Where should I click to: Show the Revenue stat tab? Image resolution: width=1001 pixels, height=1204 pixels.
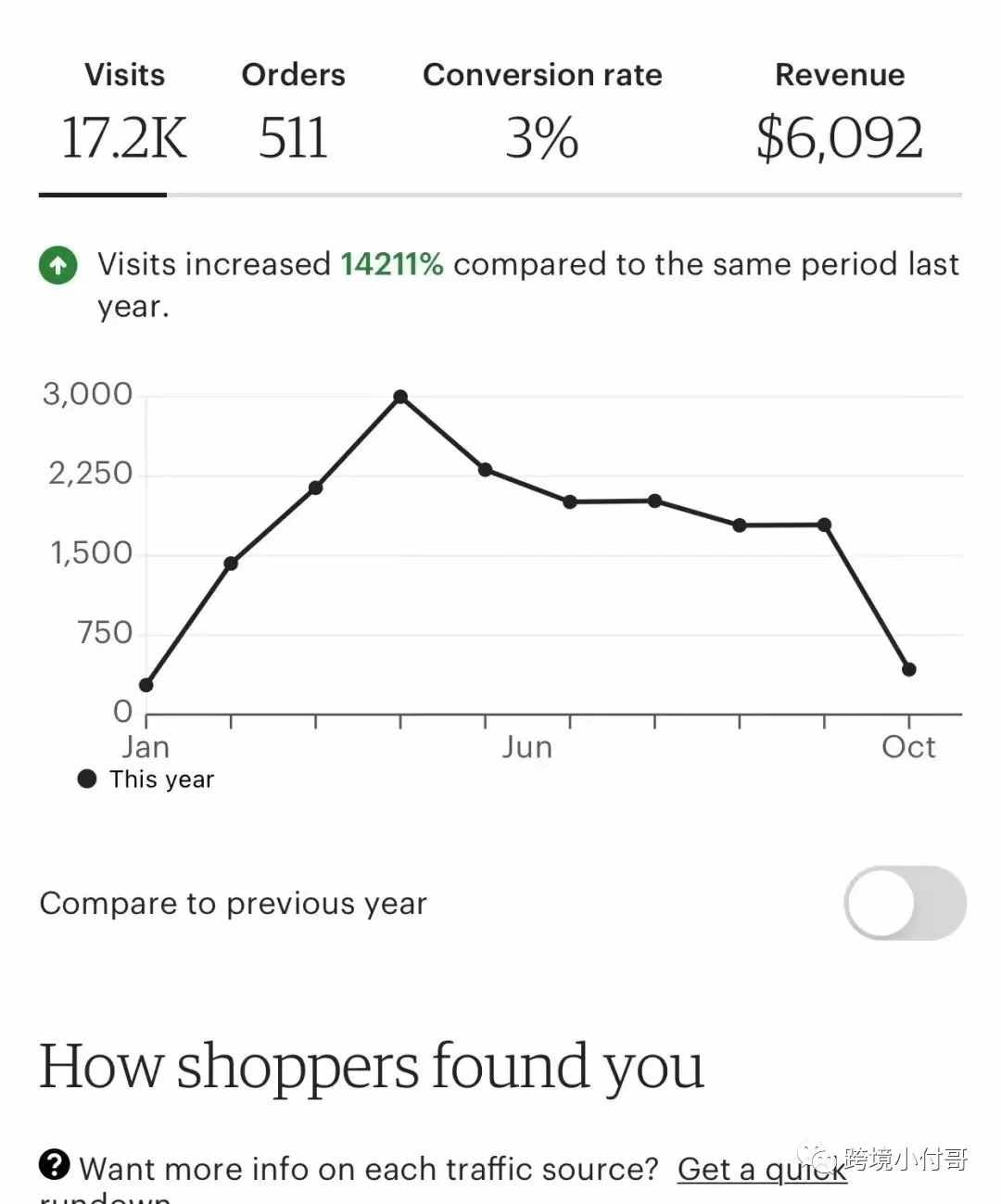(x=840, y=113)
